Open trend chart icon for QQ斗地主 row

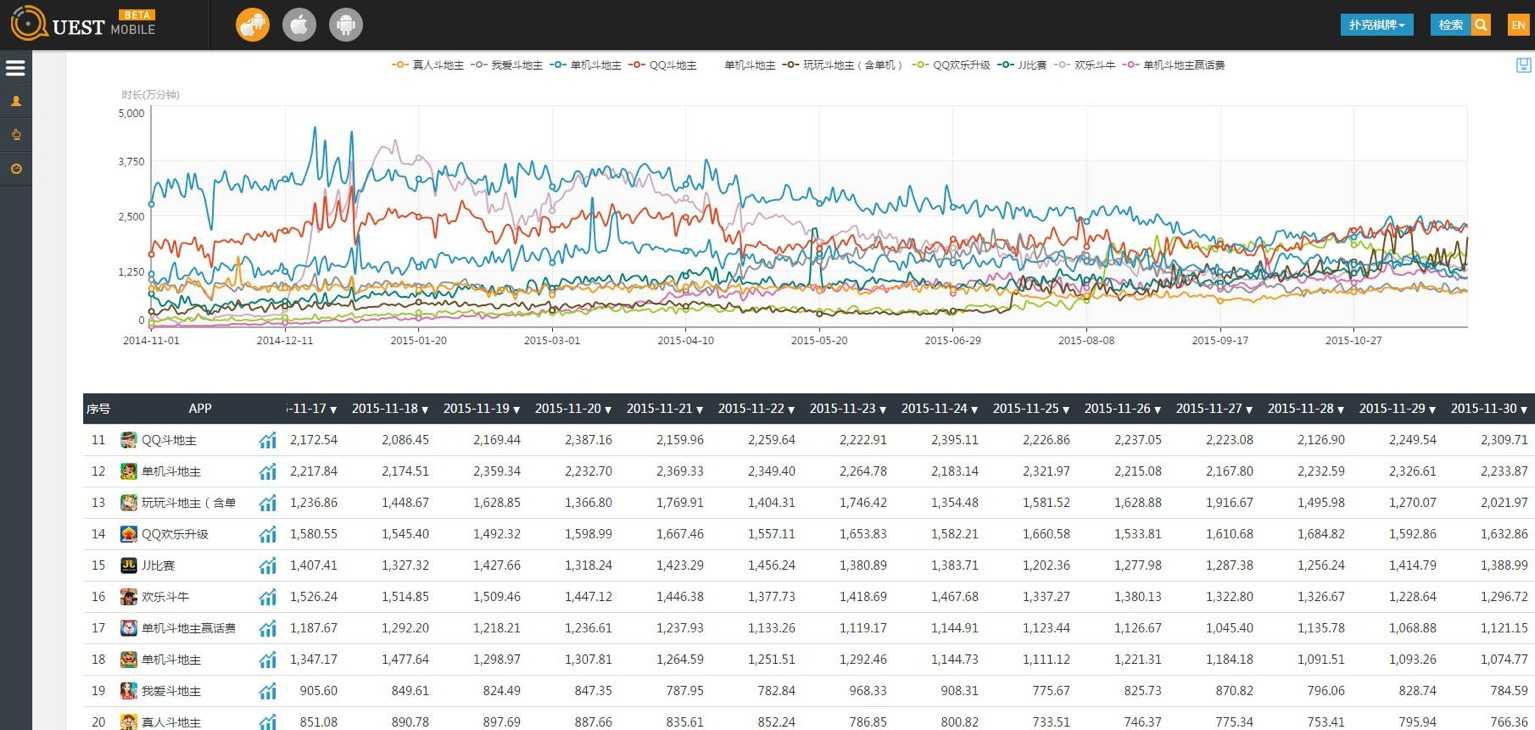(x=267, y=440)
